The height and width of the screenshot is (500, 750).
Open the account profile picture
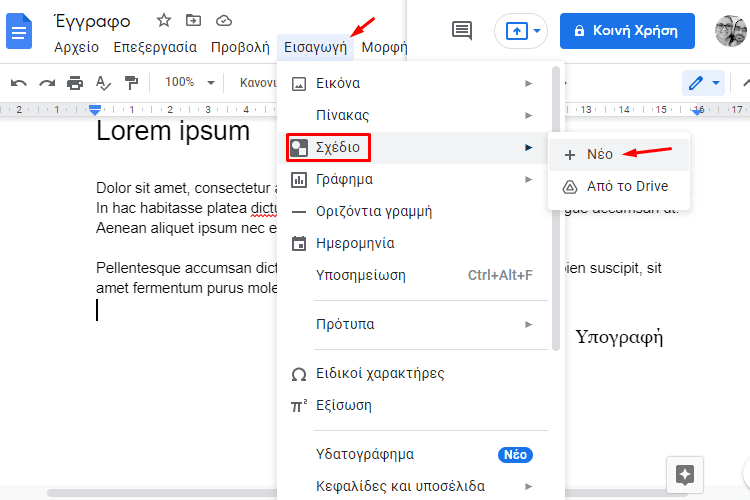click(731, 31)
